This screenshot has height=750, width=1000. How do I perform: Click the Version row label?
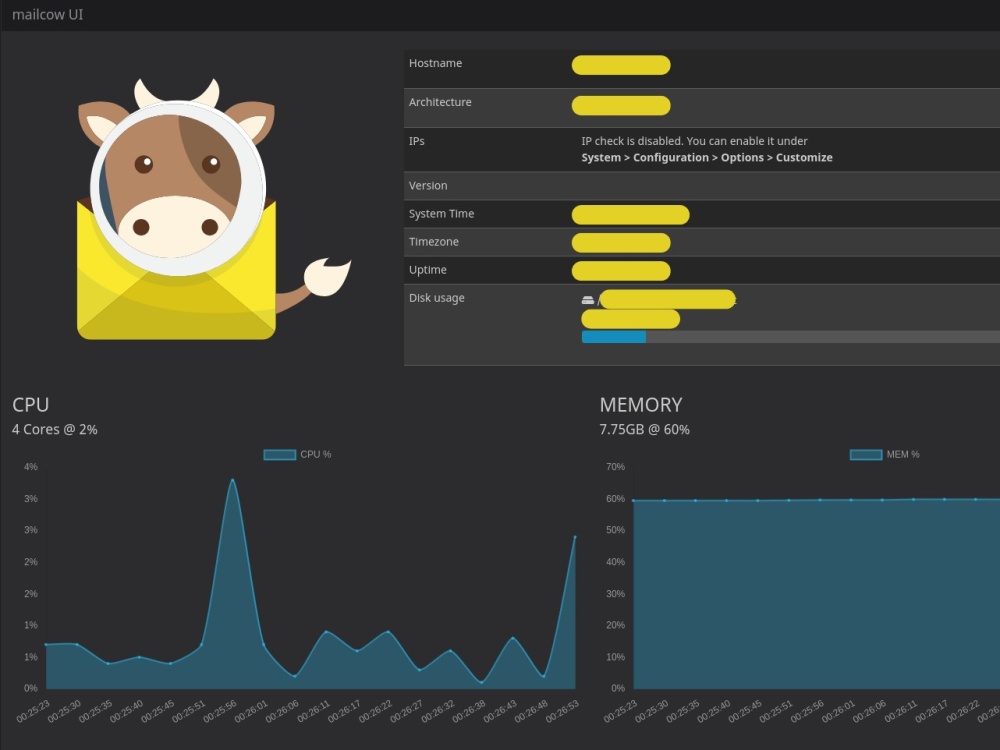428,186
